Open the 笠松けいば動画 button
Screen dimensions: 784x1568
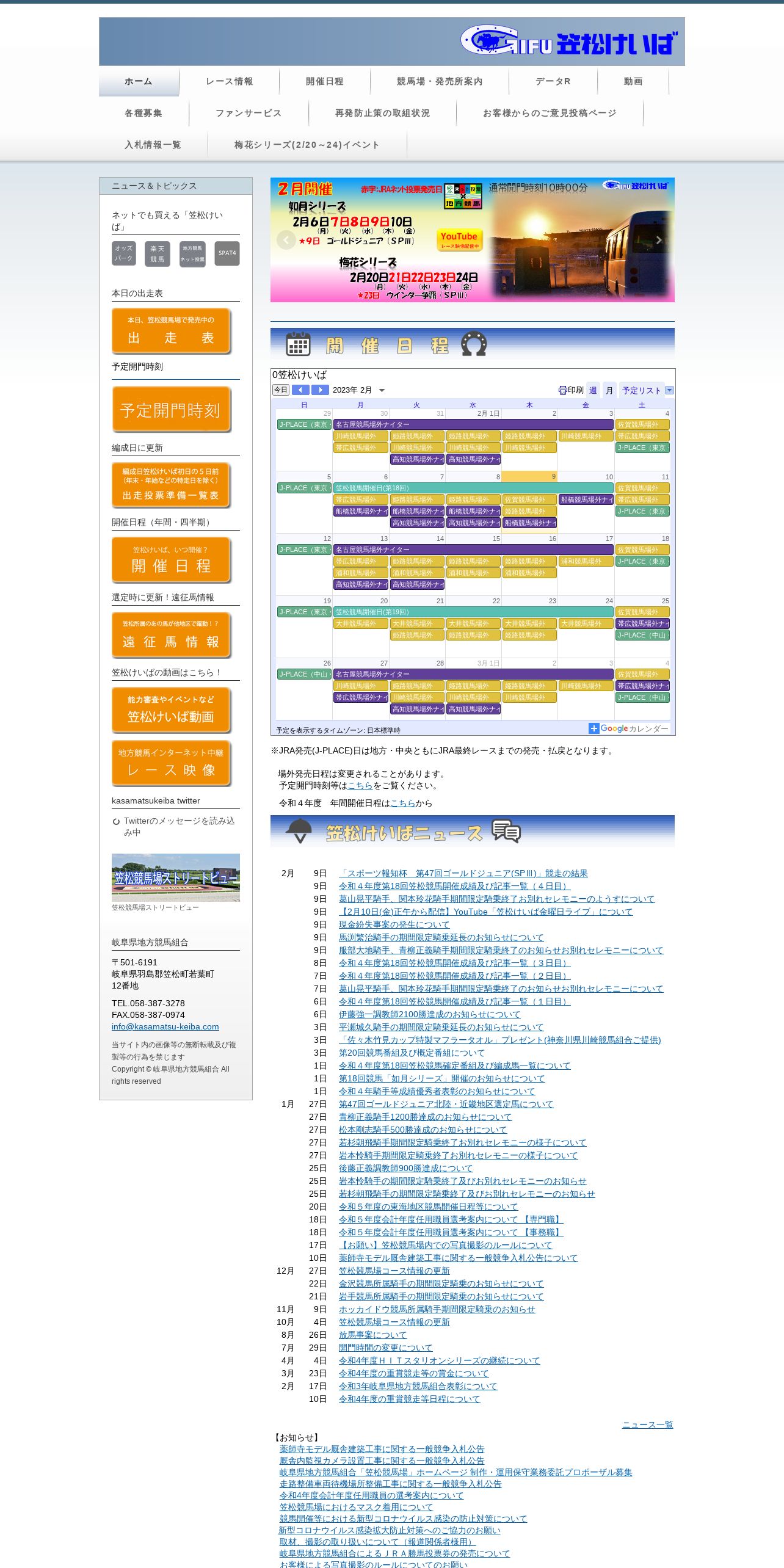coord(171,710)
